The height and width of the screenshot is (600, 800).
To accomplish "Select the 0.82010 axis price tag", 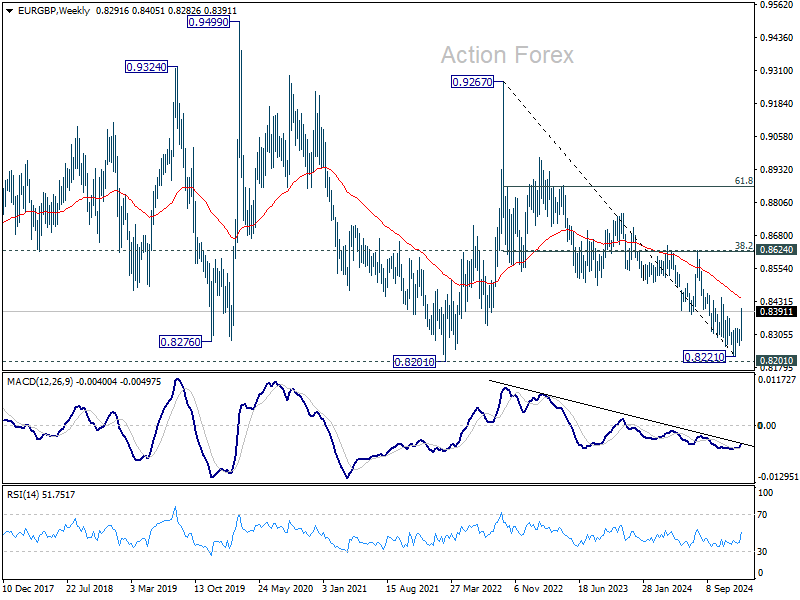I will [x=776, y=360].
